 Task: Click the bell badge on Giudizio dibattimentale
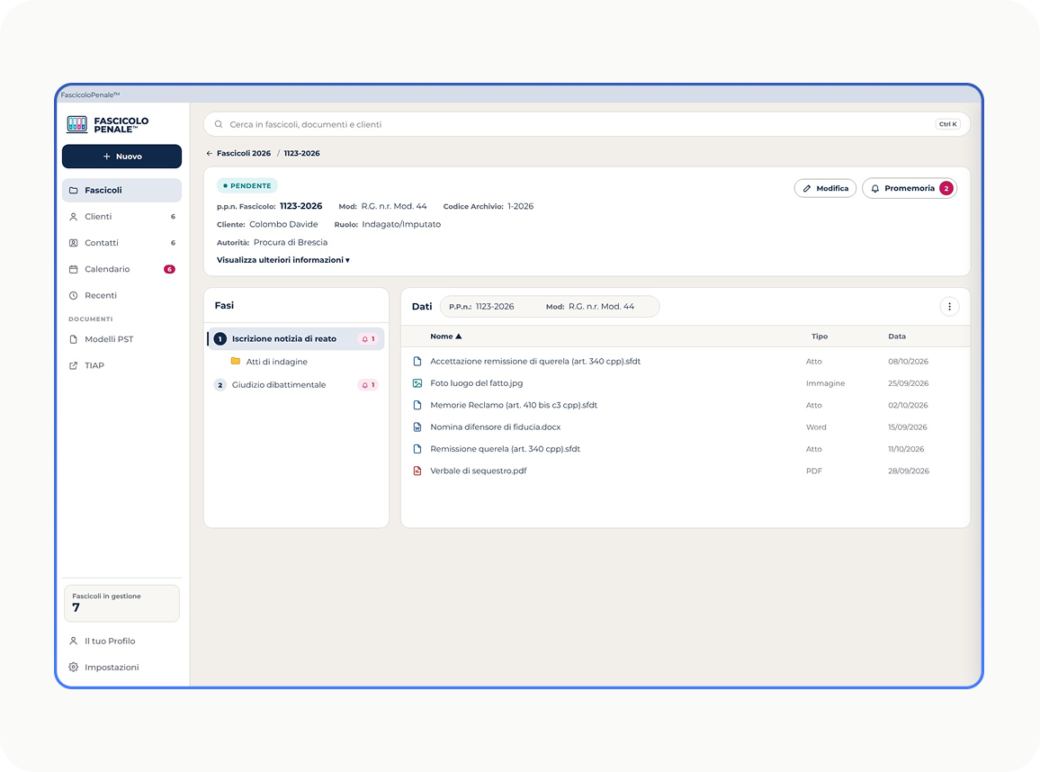pos(368,385)
